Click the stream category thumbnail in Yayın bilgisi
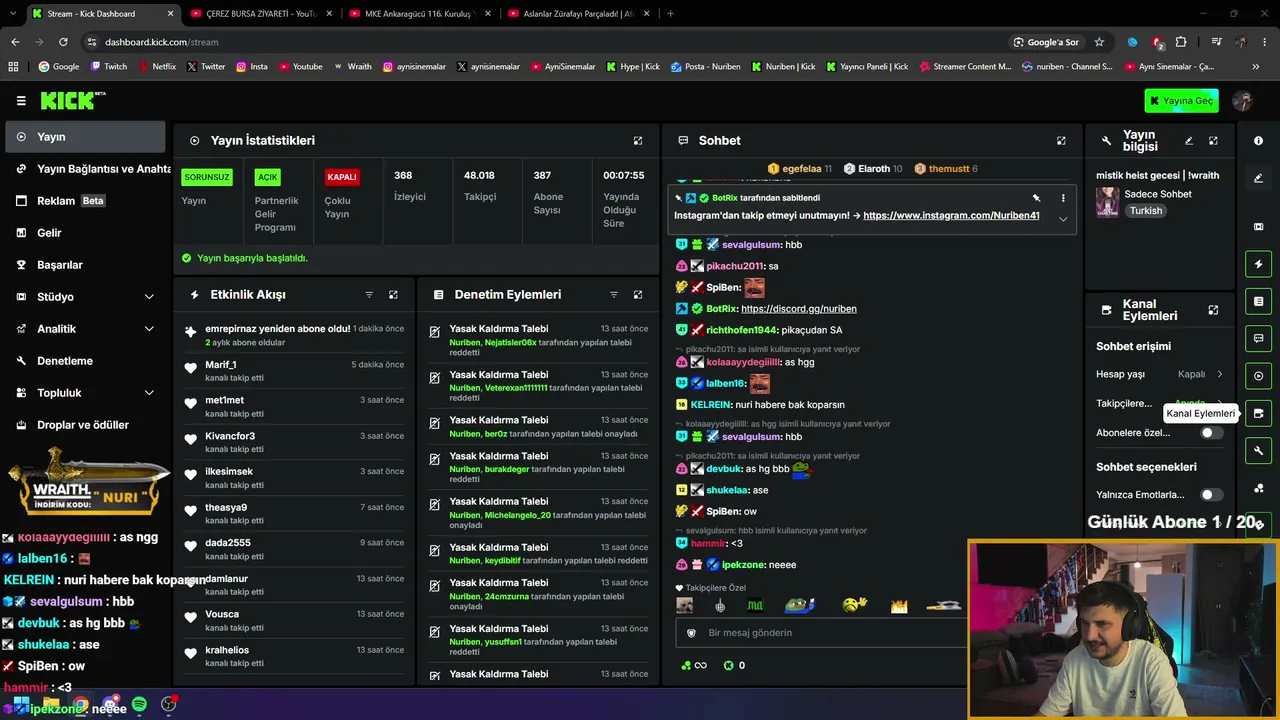Viewport: 1280px width, 720px height. point(1108,202)
